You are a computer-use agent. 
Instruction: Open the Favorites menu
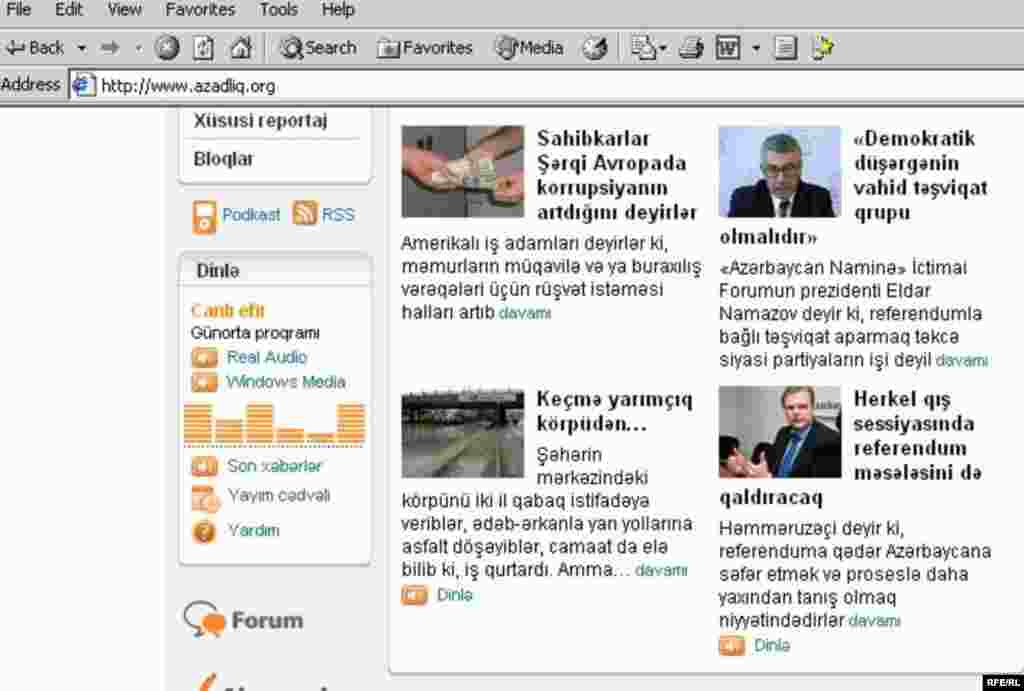pyautogui.click(x=199, y=10)
